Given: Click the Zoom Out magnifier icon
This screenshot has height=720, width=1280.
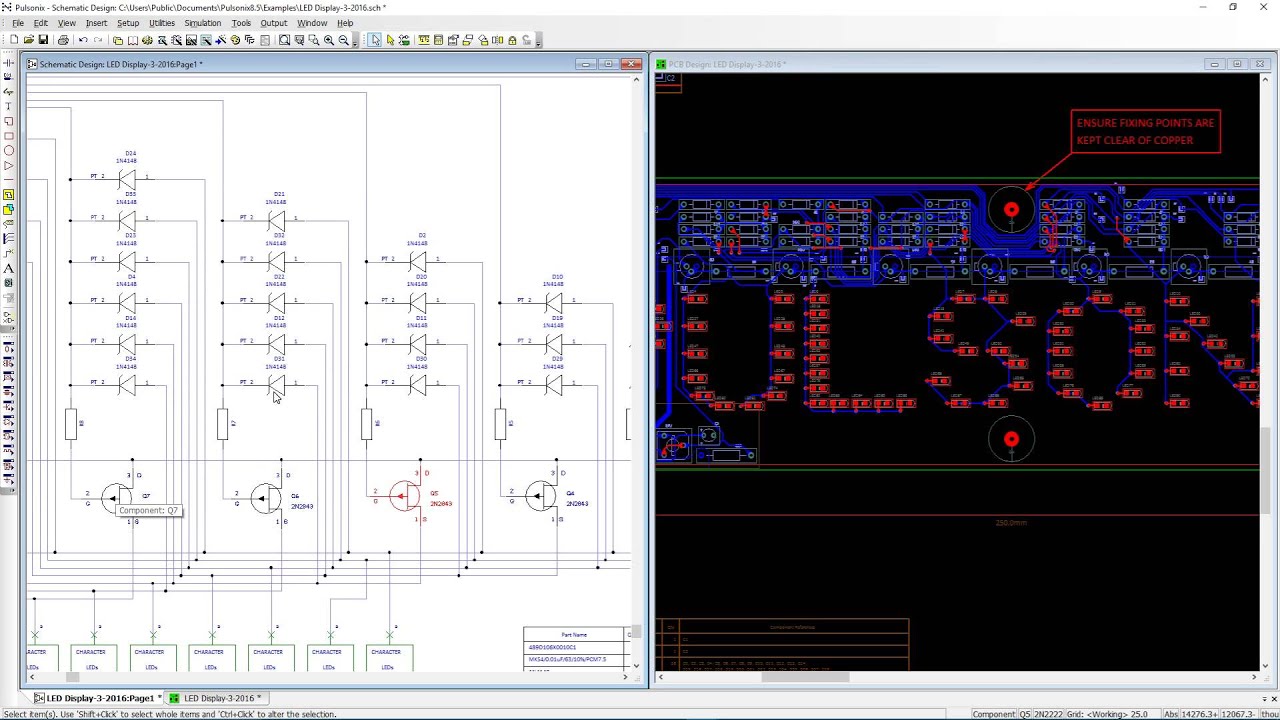Looking at the screenshot, I should tap(343, 40).
